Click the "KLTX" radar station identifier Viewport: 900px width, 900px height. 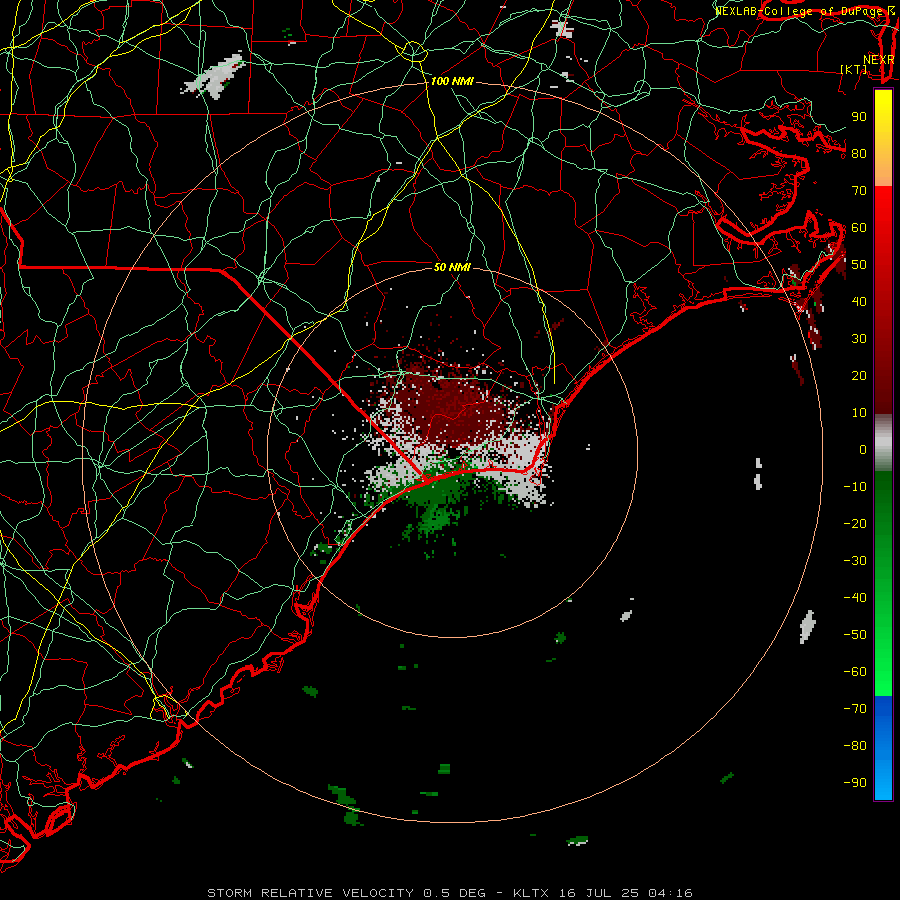tap(531, 893)
